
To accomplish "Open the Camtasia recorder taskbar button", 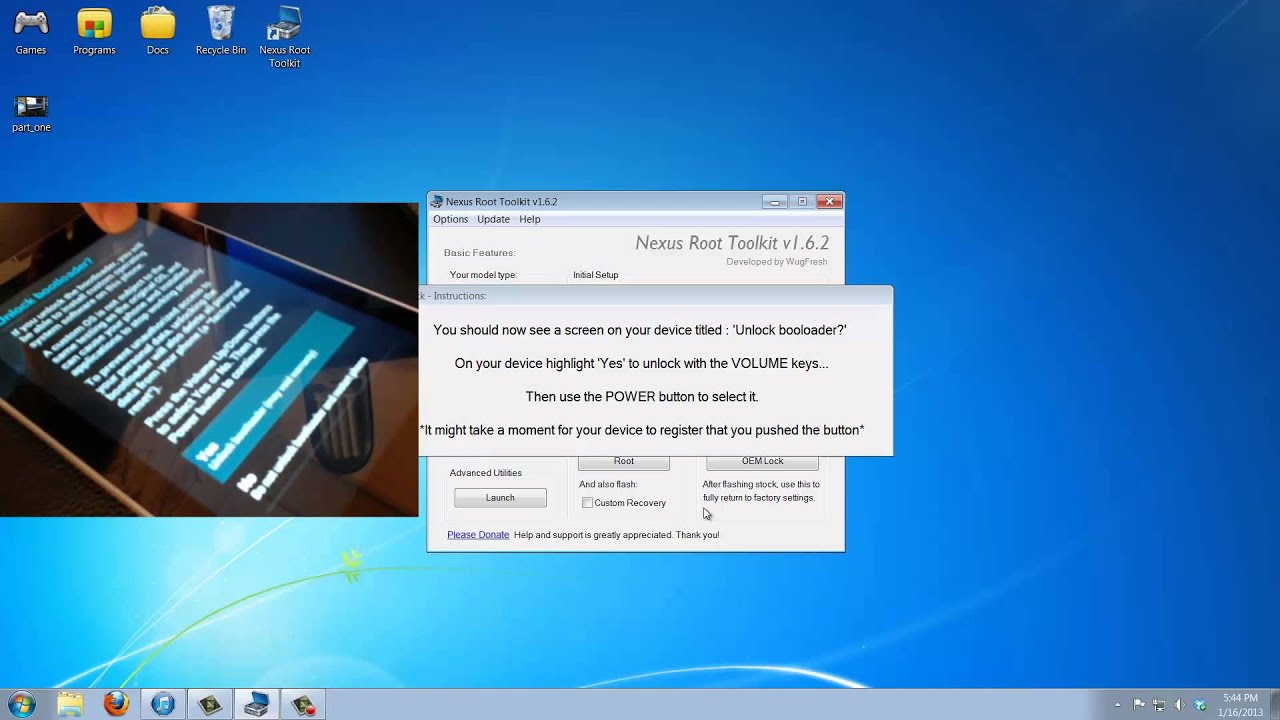I will (x=303, y=704).
